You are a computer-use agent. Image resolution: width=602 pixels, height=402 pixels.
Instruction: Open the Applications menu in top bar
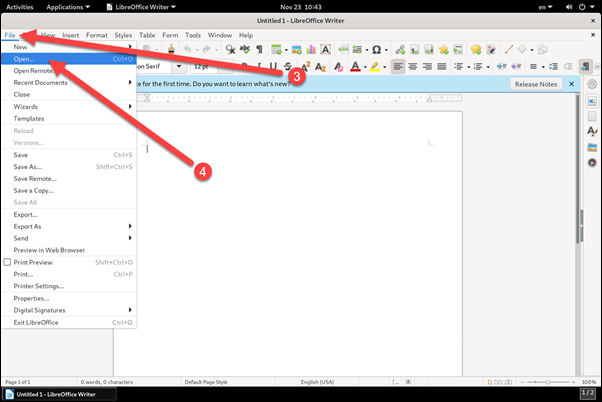68,7
